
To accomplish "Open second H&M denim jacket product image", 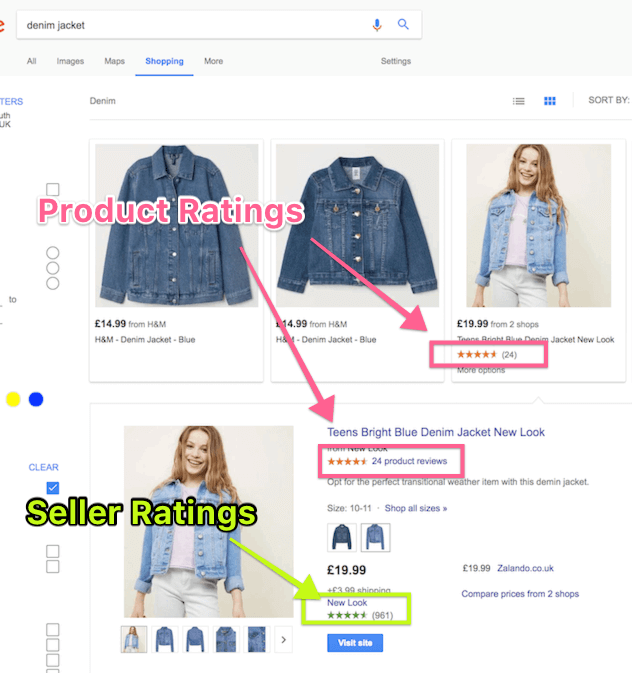I will click(357, 225).
